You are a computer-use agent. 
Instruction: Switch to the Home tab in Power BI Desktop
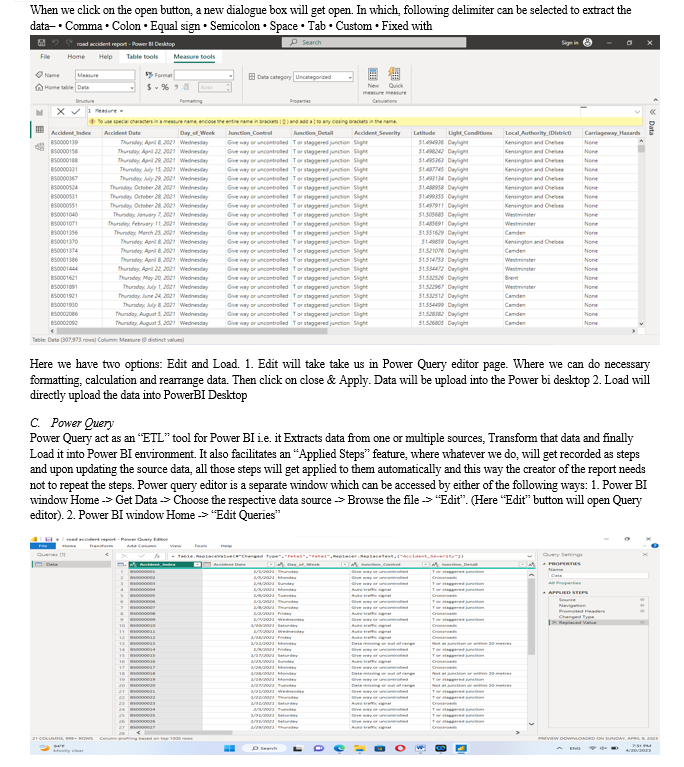pyautogui.click(x=76, y=57)
